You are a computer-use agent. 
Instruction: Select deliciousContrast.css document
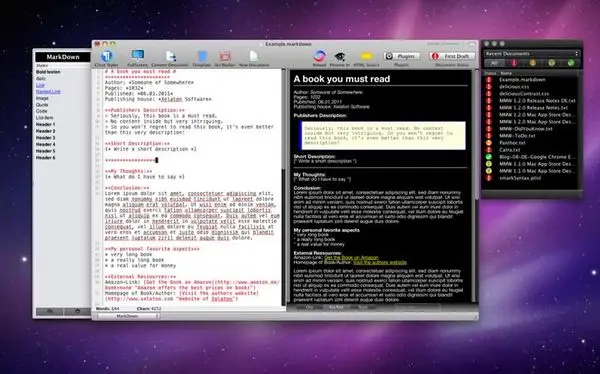[x=524, y=93]
